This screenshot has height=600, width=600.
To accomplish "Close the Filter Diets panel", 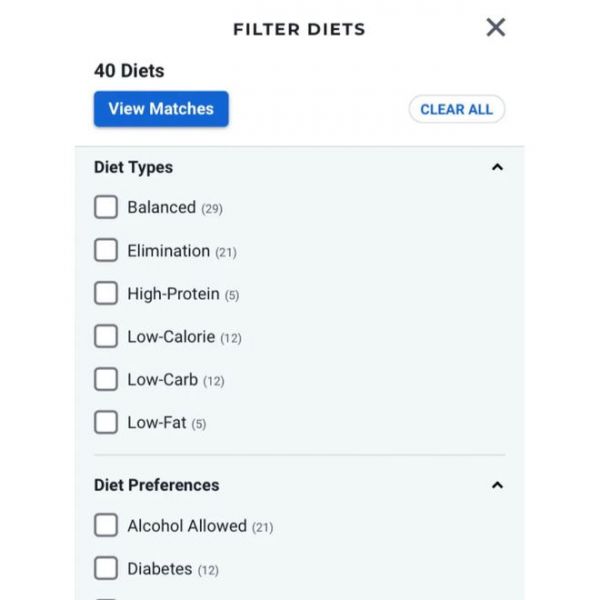I will pos(496,28).
